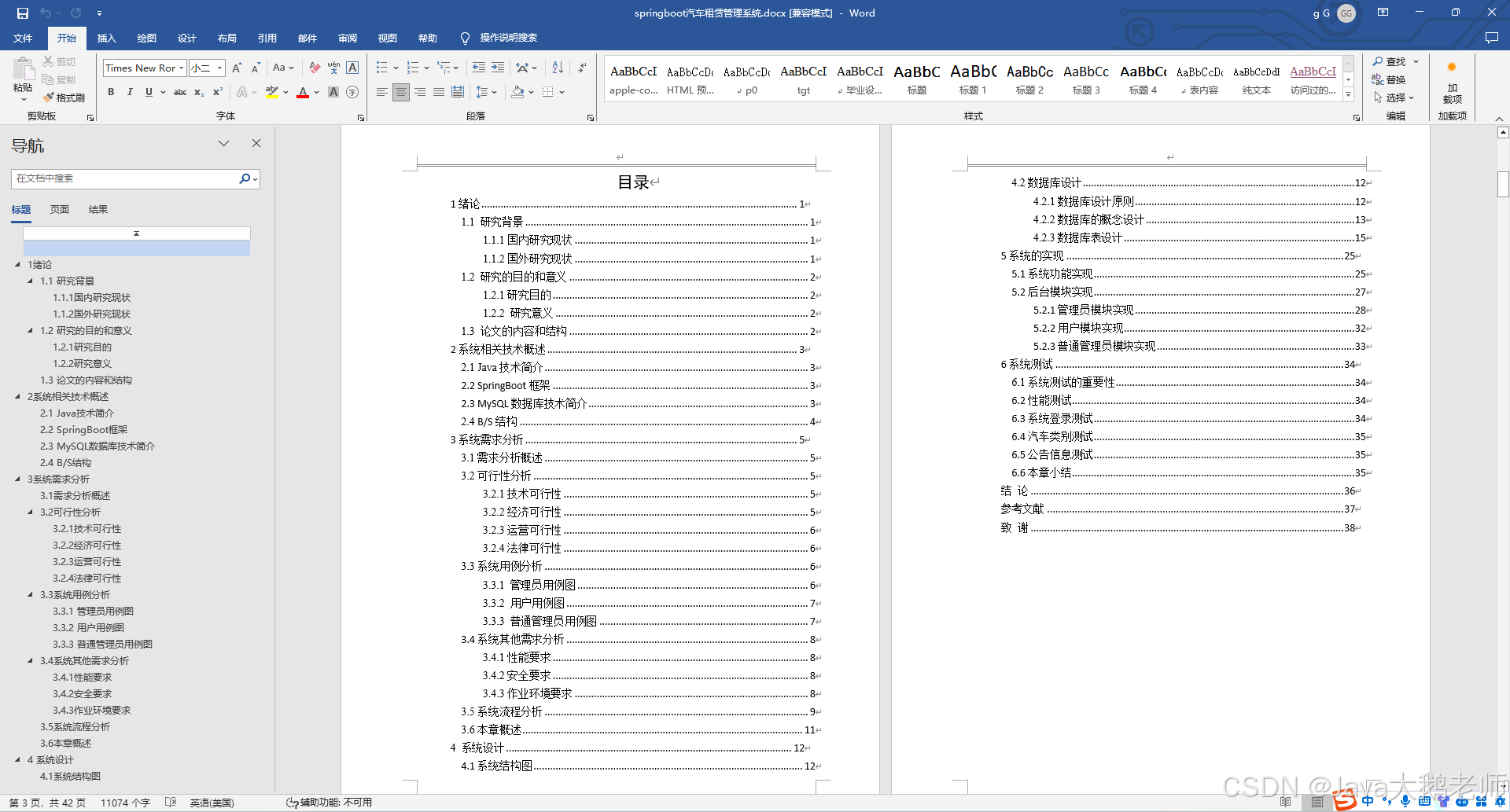
Task: Open the Sogou soft keyboard icon
Action: [1424, 802]
